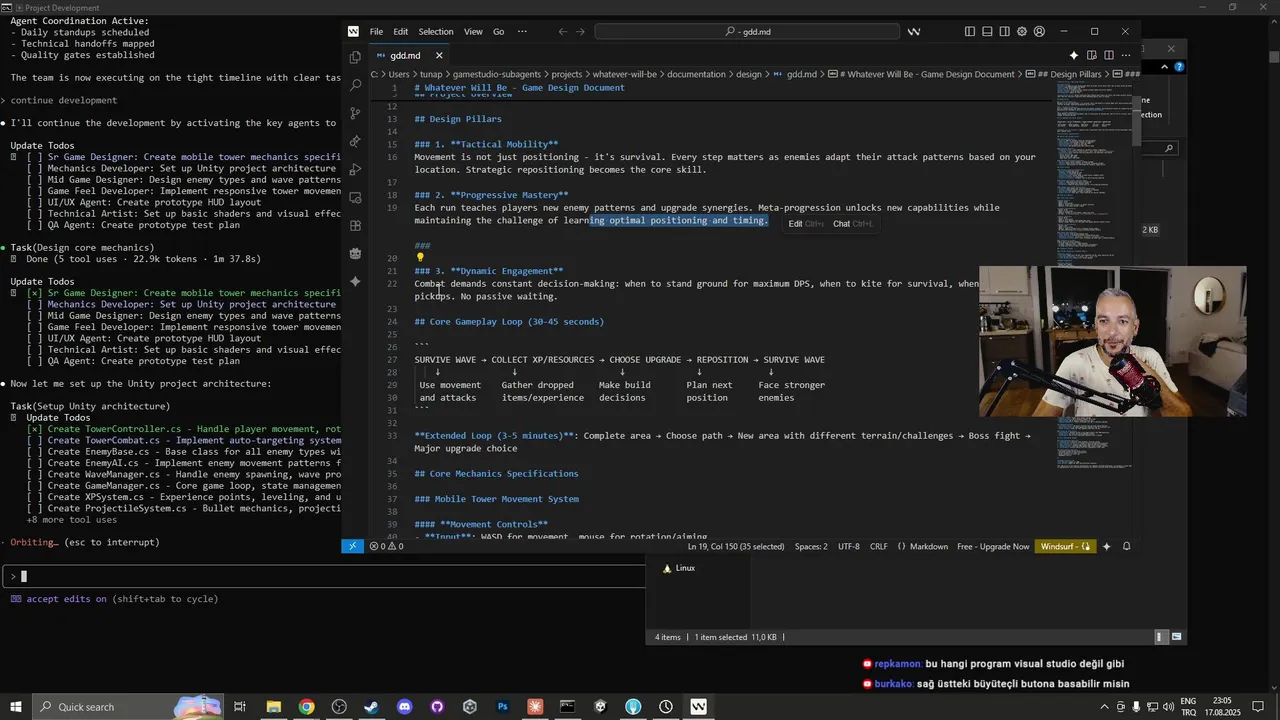Open the Edit menu

[400, 31]
